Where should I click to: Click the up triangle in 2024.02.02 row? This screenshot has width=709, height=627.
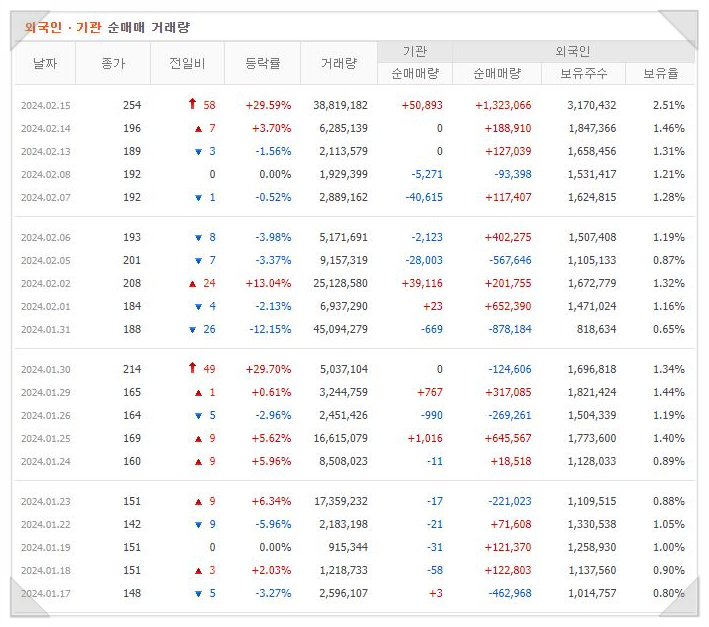click(x=192, y=284)
